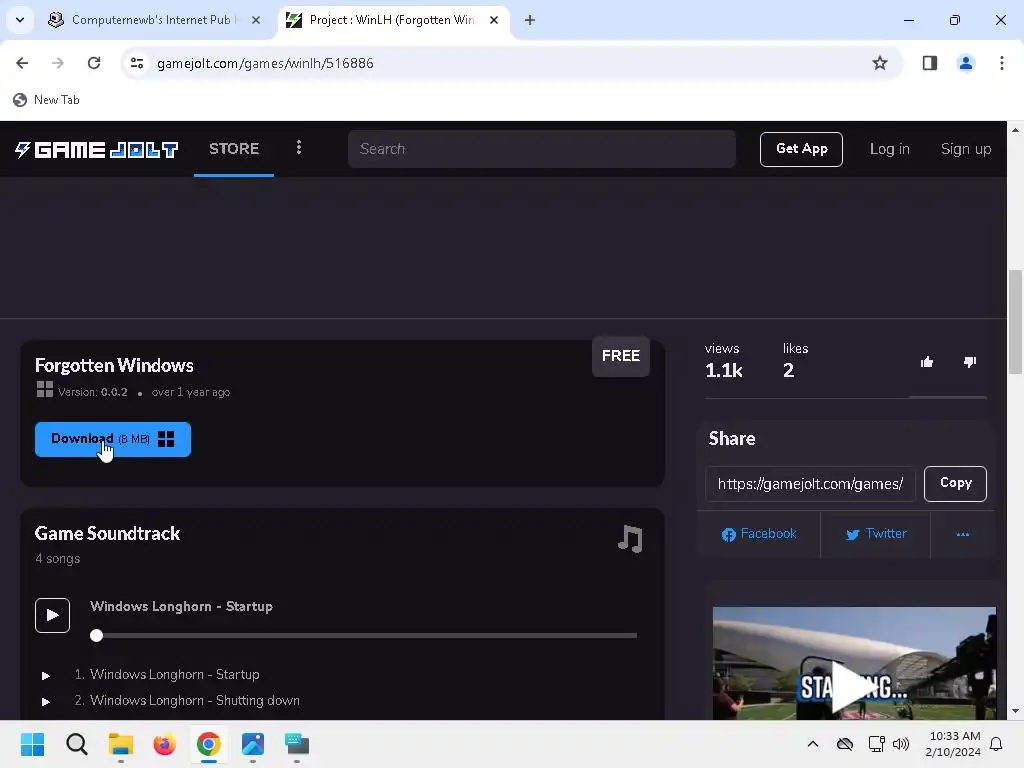Click the page vertical scrollbar thumb

click(1015, 321)
